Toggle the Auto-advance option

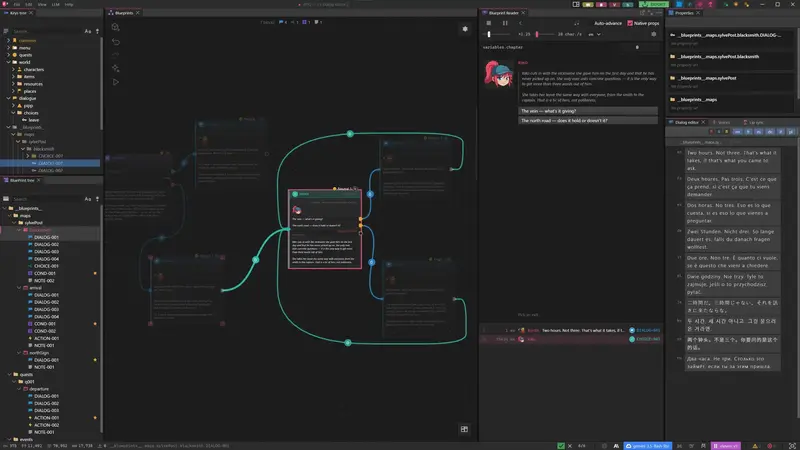click(x=608, y=23)
